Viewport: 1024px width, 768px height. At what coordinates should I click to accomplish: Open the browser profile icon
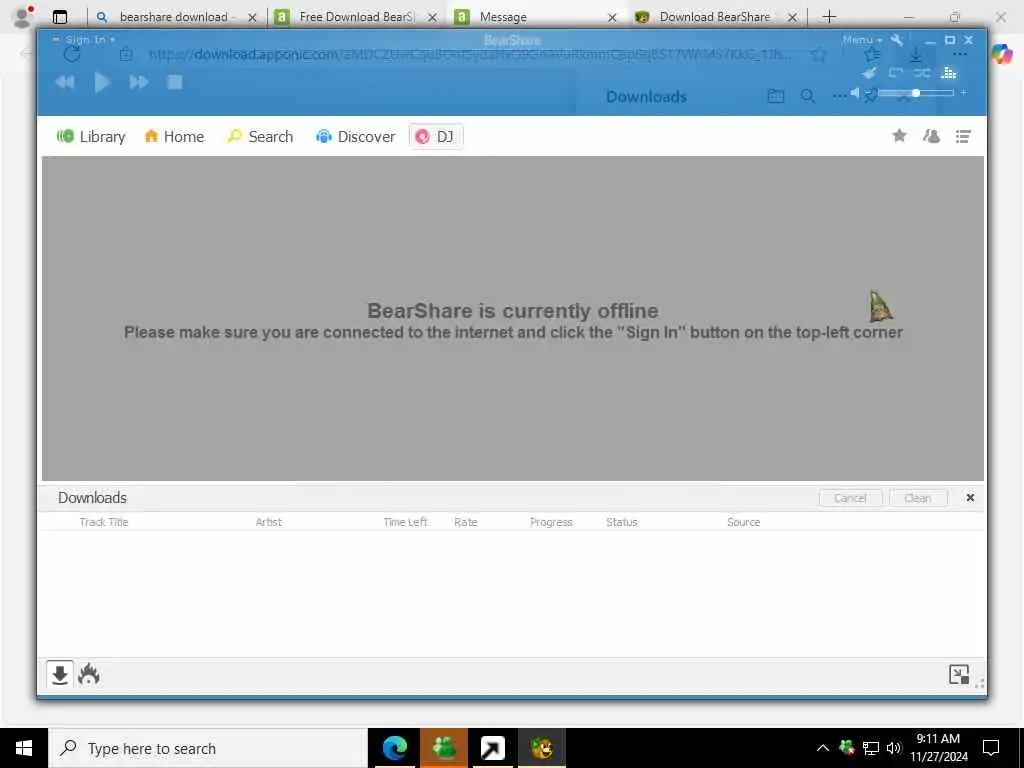22,17
